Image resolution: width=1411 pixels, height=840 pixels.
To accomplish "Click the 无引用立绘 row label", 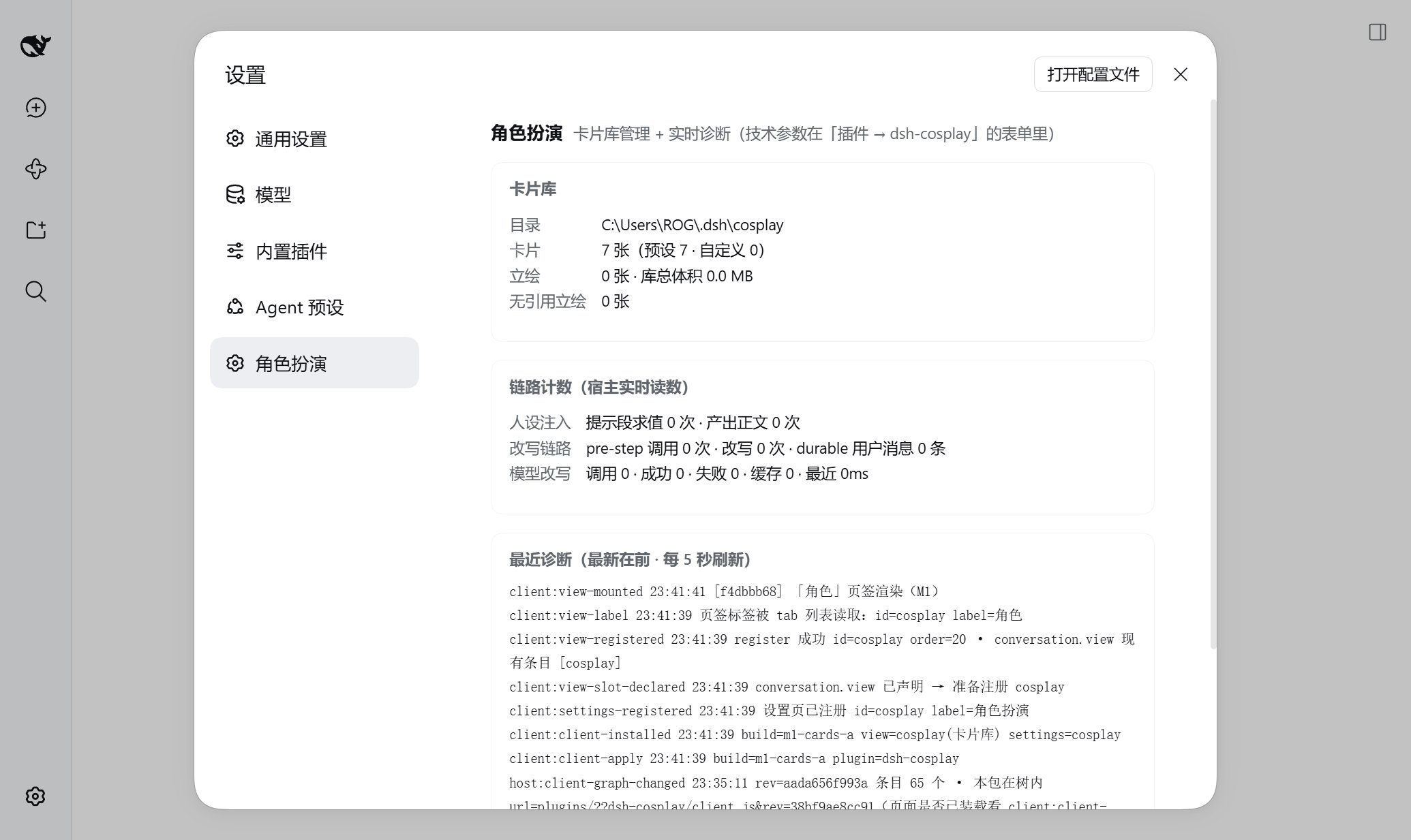I will tap(547, 301).
